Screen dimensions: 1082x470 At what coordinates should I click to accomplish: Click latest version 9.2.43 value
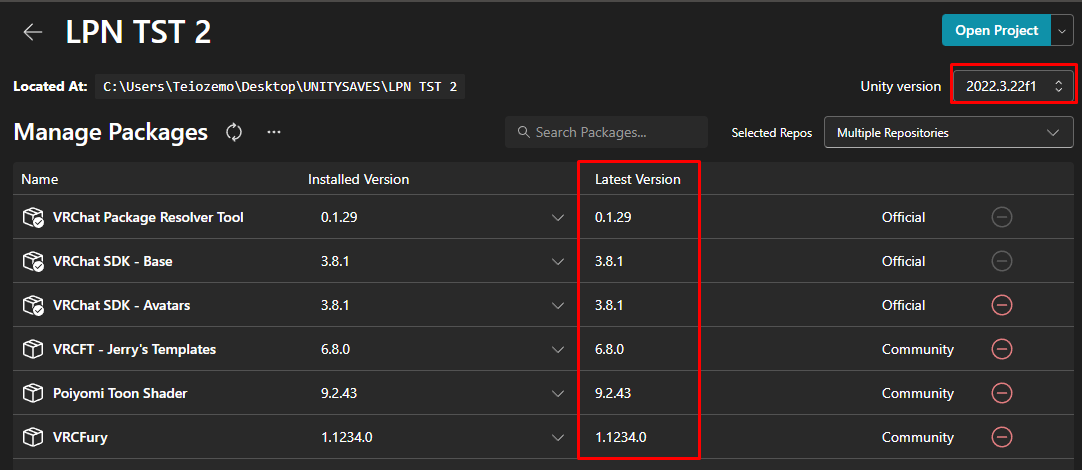613,393
